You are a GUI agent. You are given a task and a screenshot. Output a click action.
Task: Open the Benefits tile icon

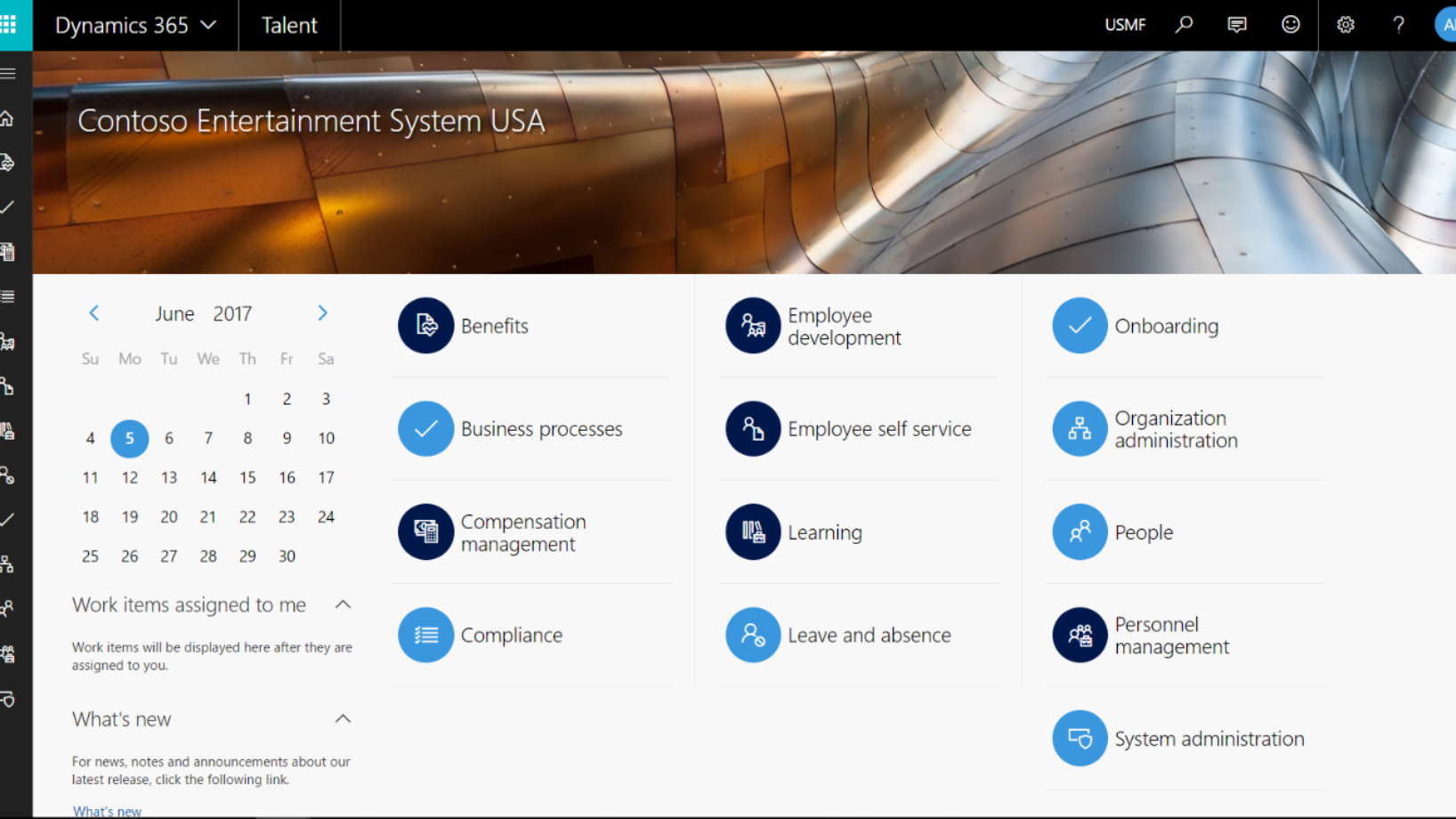(426, 326)
